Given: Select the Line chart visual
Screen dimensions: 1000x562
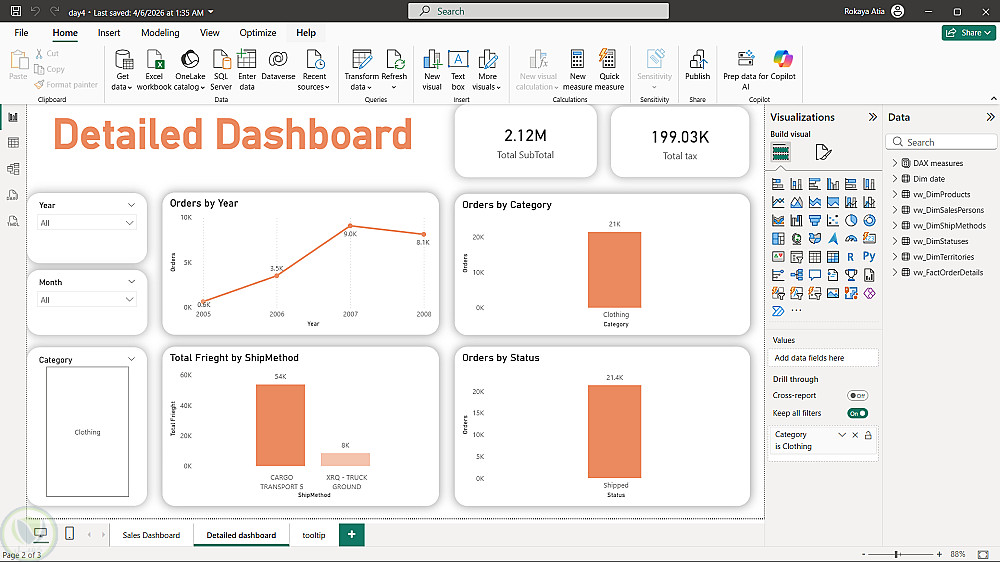Looking at the screenshot, I should click(778, 202).
